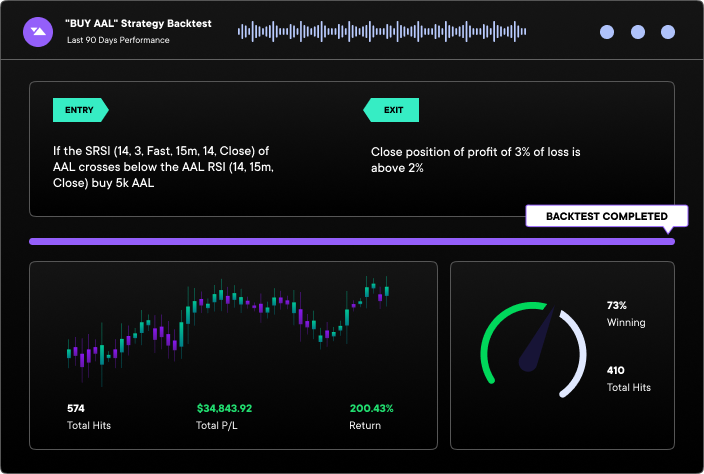Click the 73% Winning stat
This screenshot has width=704, height=474.
[616, 305]
